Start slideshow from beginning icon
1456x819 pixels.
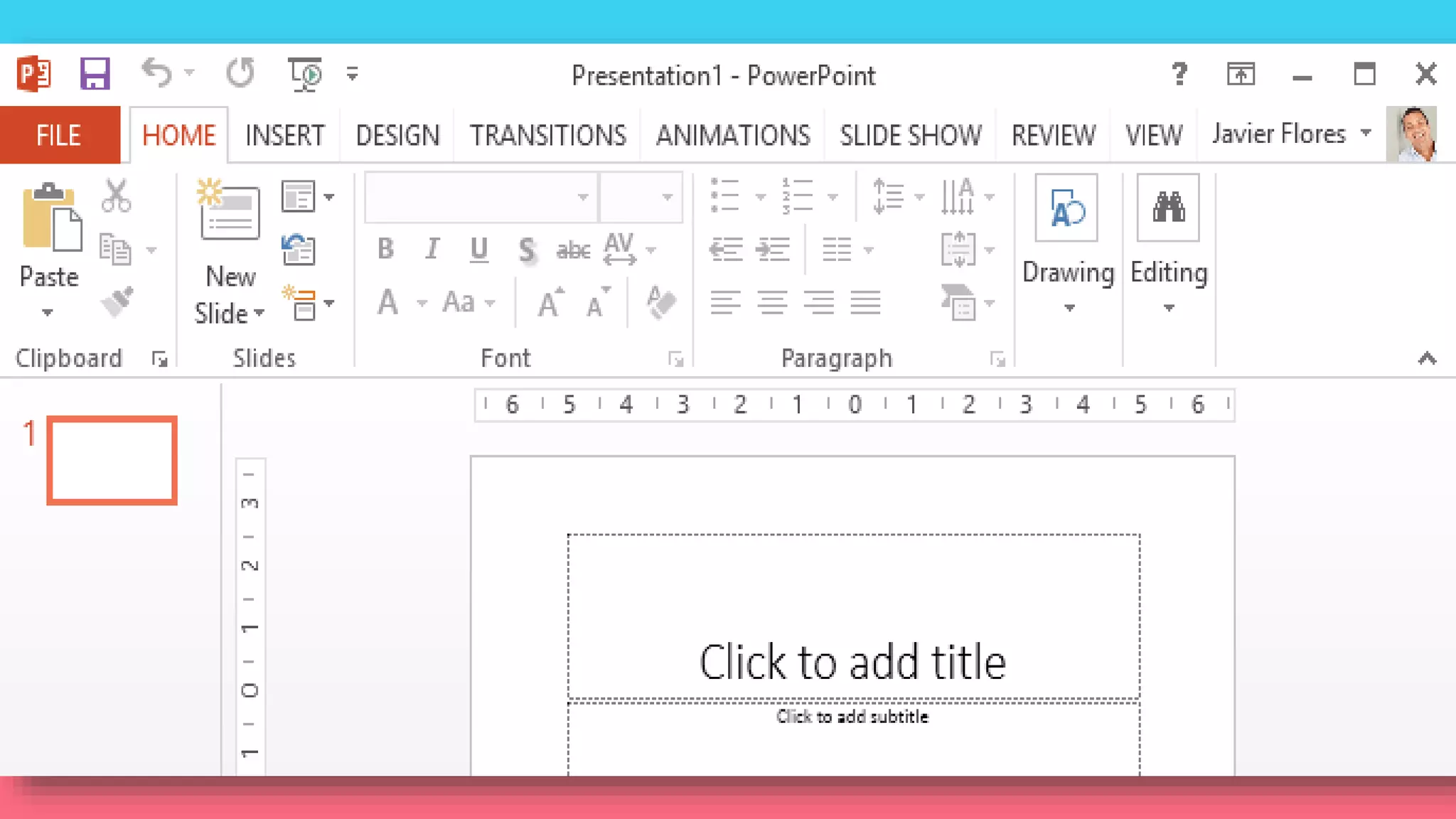[306, 74]
